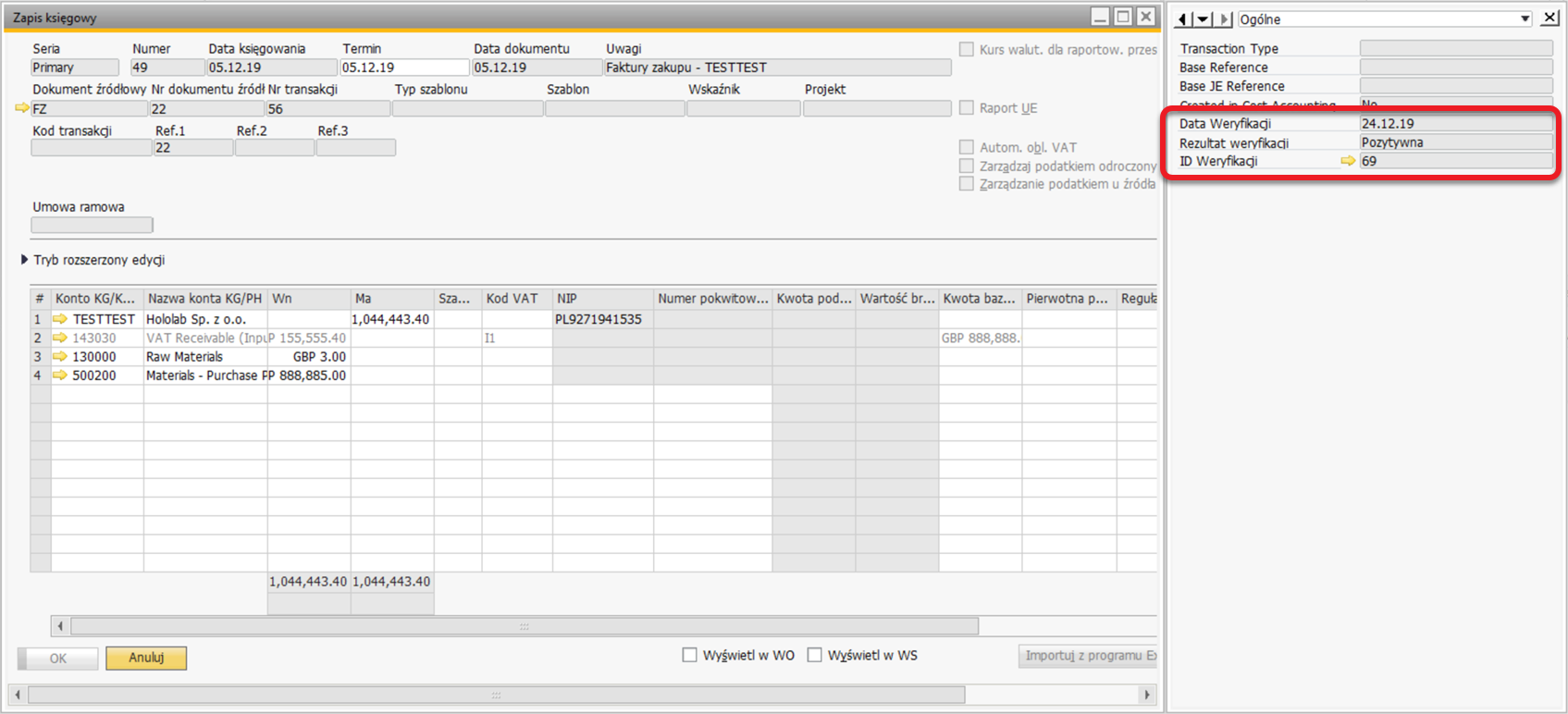The height and width of the screenshot is (714, 1568).
Task: Open ID Weryfikacji link arrow
Action: click(1348, 161)
